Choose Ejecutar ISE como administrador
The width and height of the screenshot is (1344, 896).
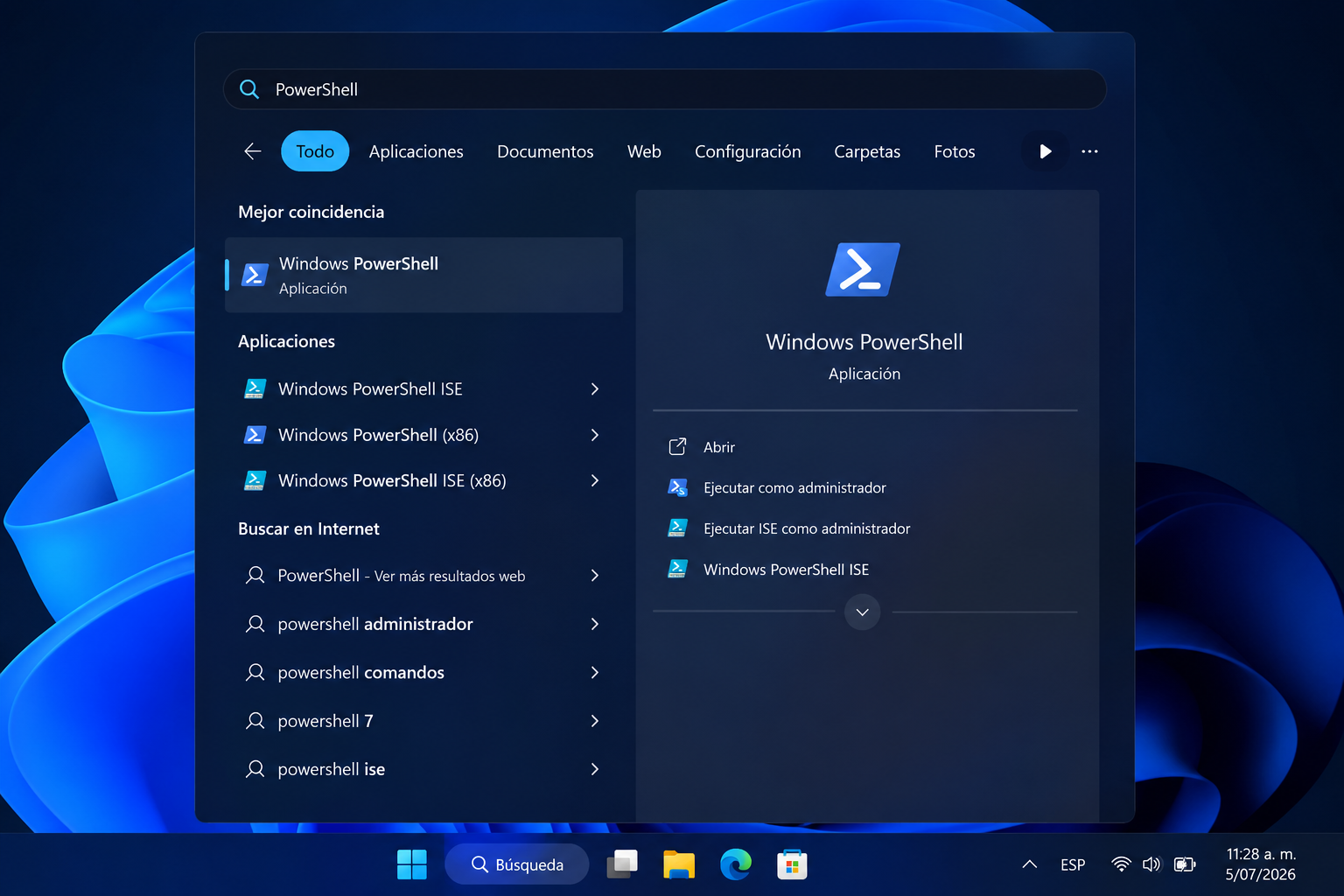(x=807, y=528)
